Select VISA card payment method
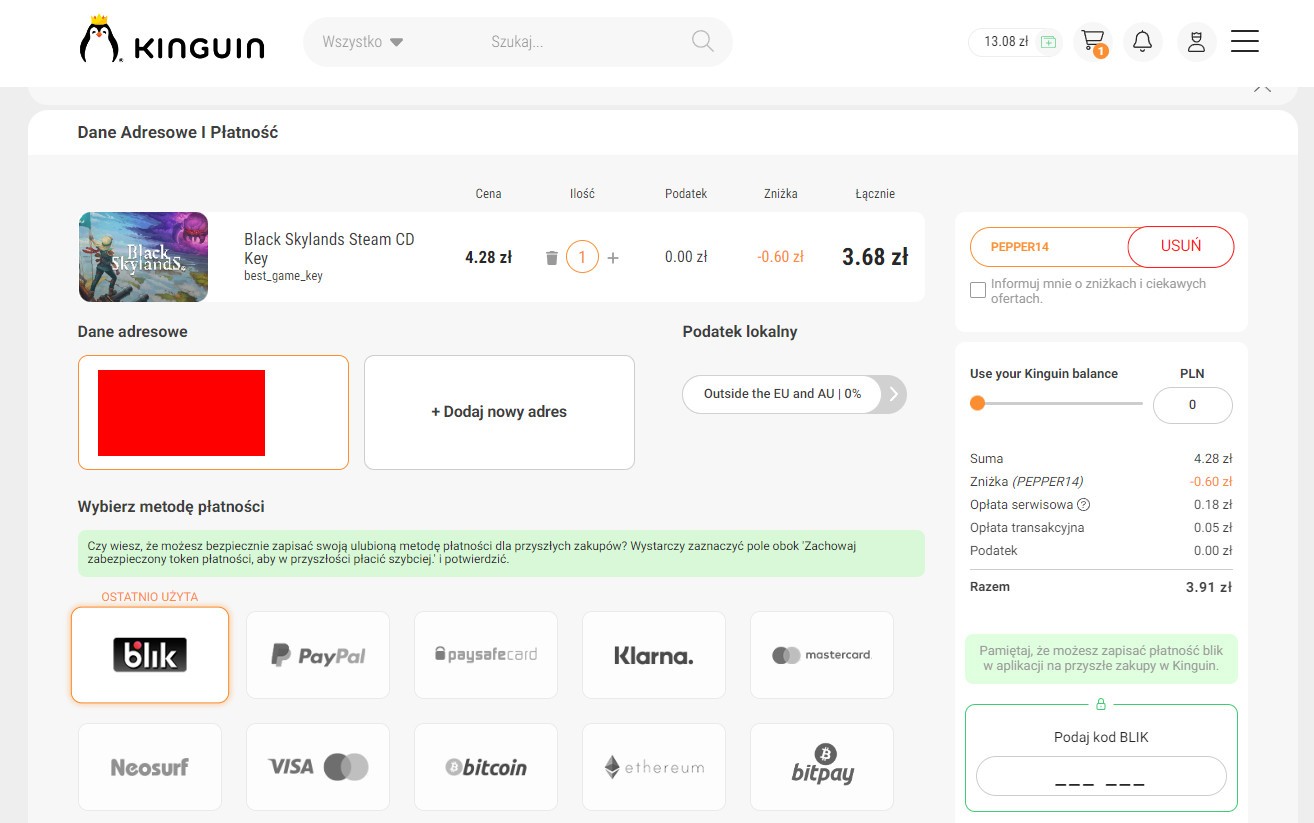 coord(318,767)
